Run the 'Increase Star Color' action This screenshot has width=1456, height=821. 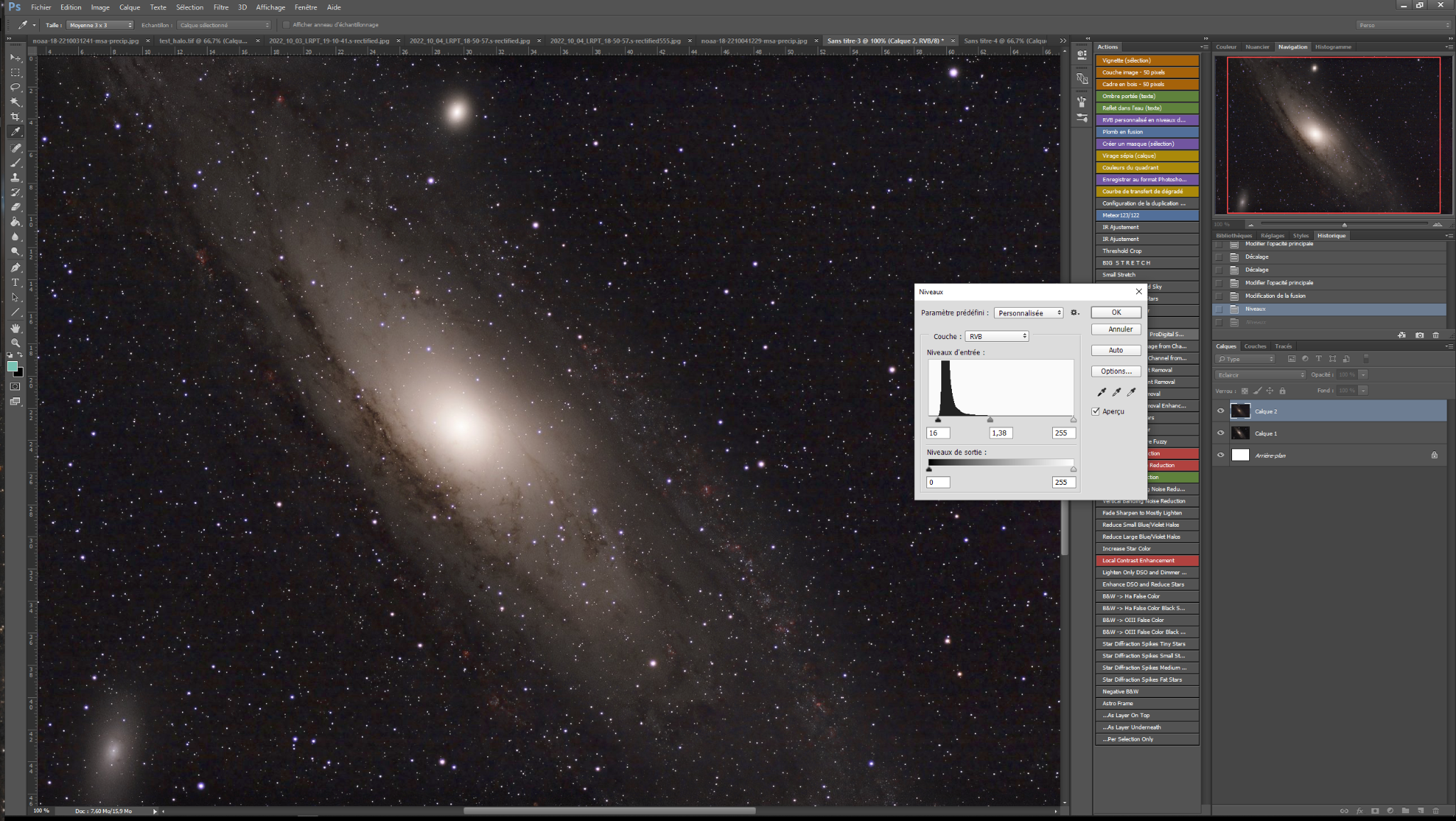tap(1147, 549)
